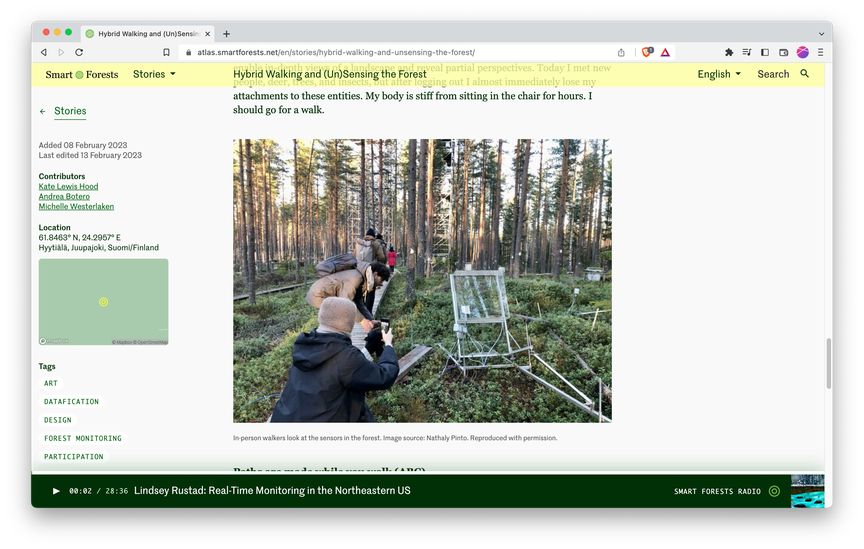Open the share icon in the address bar
This screenshot has height=549, width=864.
pyautogui.click(x=621, y=52)
